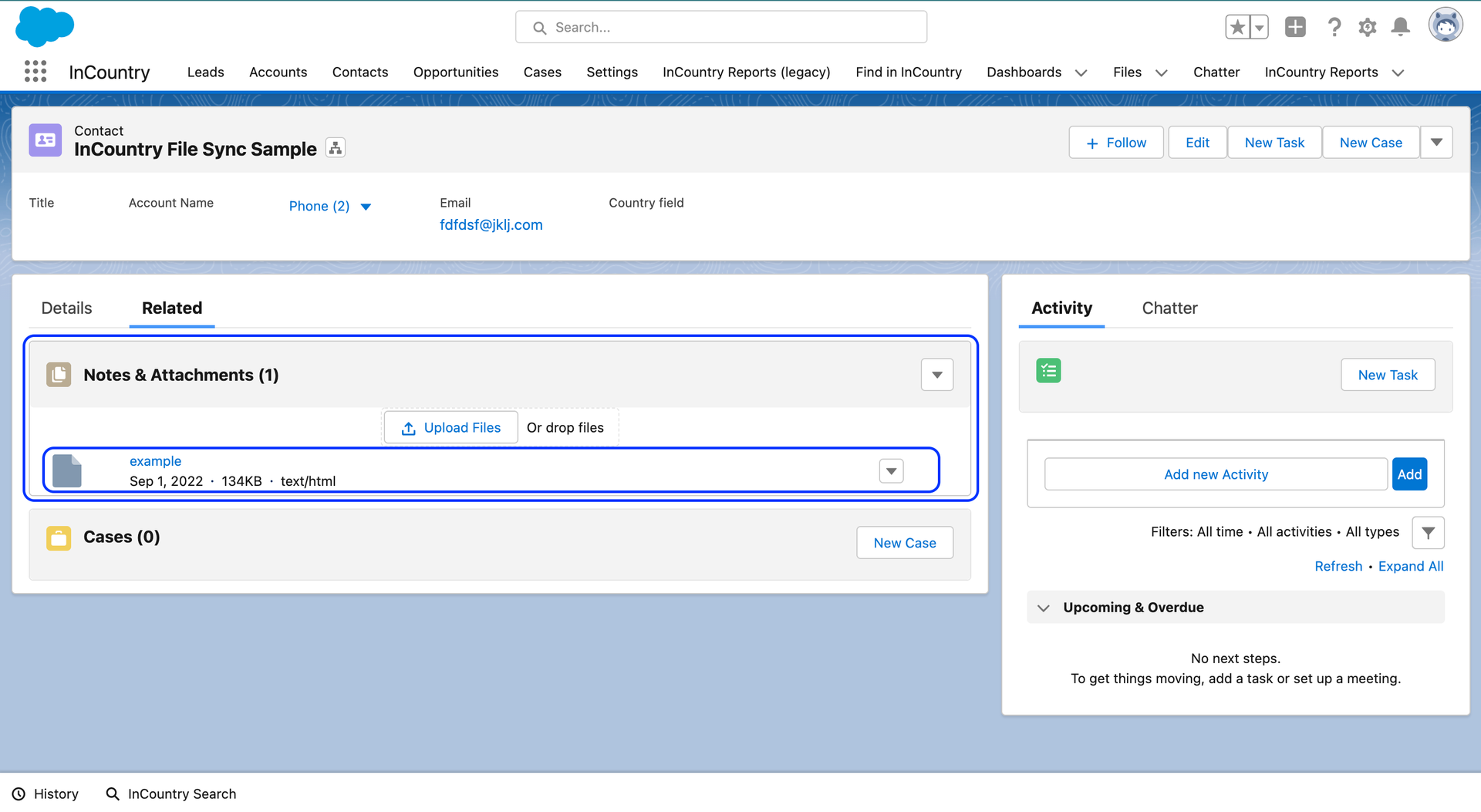
Task: Open the Files nav tab
Action: coord(1127,72)
